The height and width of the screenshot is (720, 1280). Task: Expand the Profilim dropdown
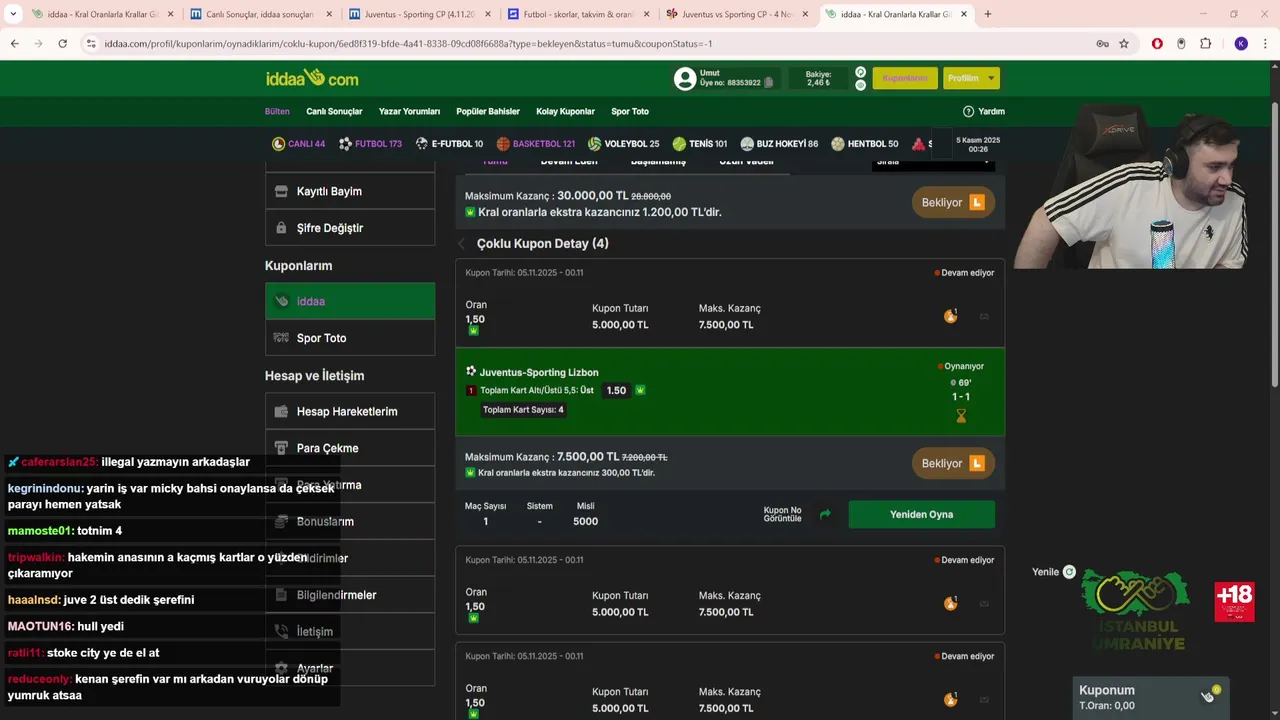(971, 78)
